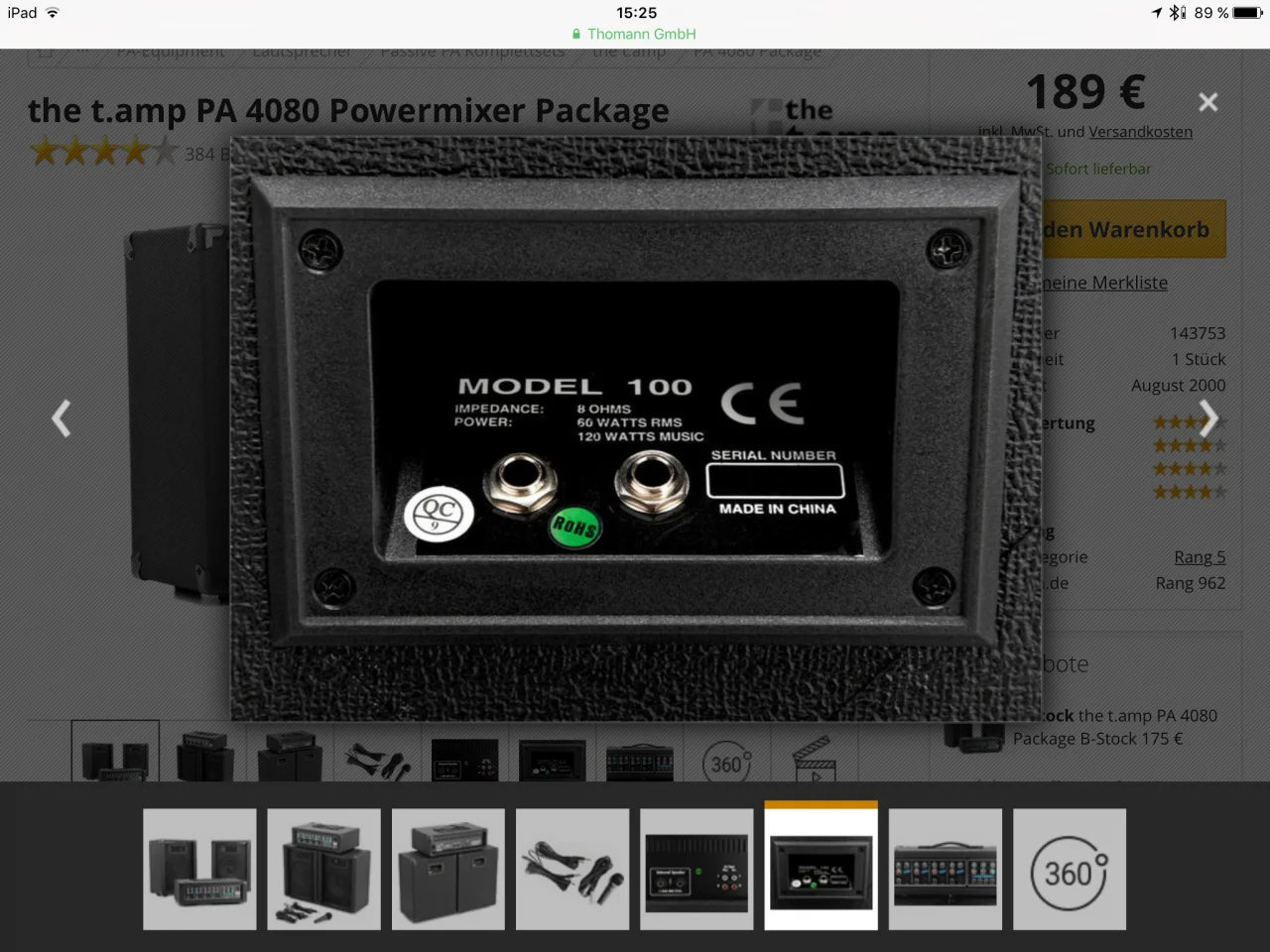Select the second thumbnail of stacked PA set

[323, 870]
